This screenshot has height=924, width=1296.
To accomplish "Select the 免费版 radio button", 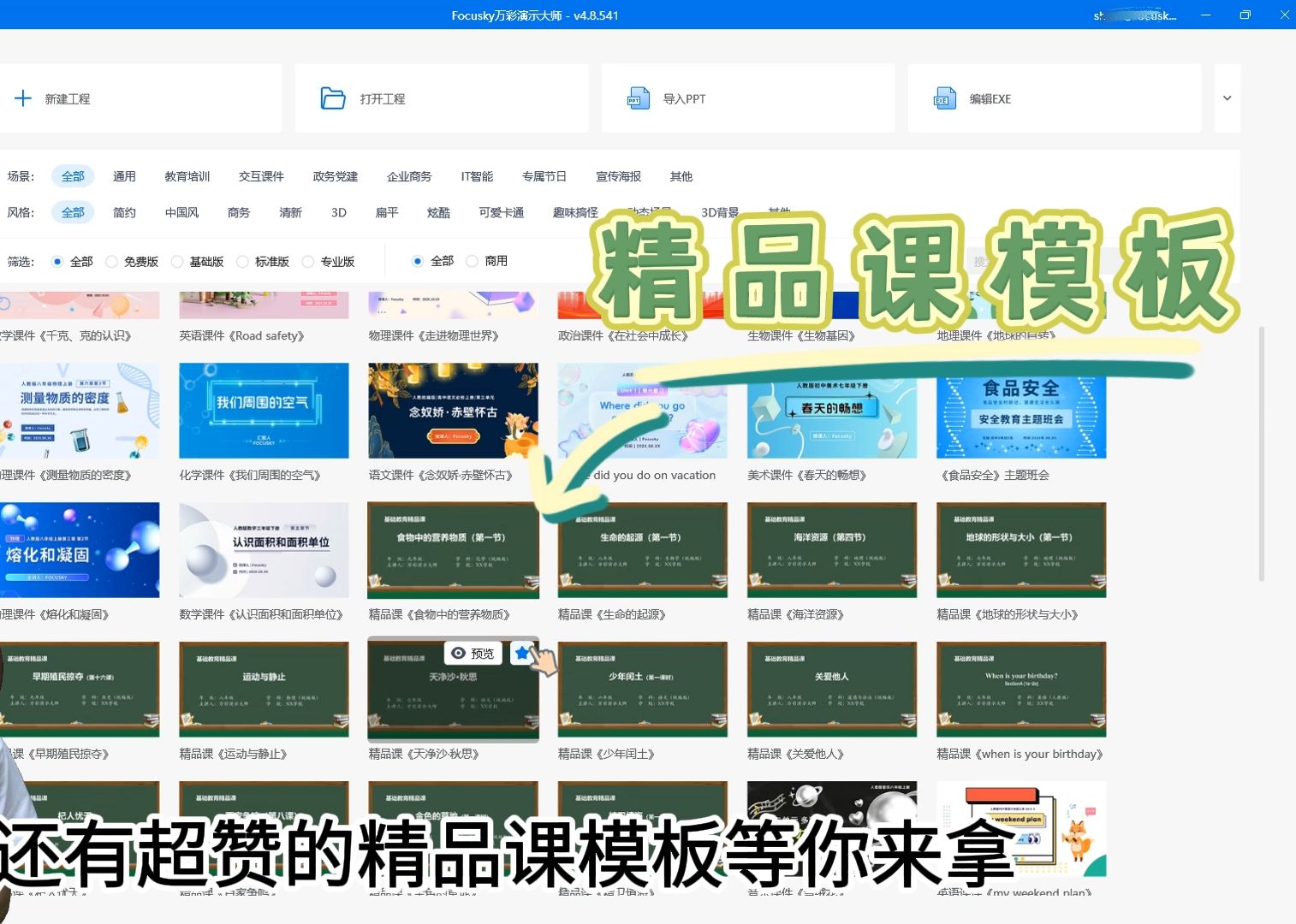I will point(111,262).
